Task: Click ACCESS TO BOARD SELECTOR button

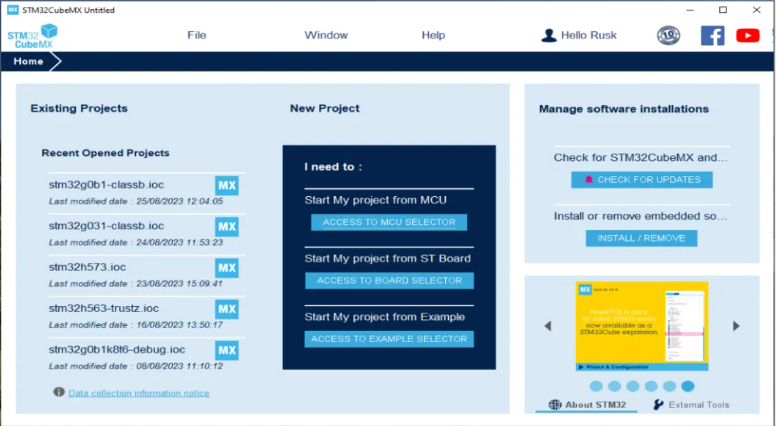Action: pyautogui.click(x=389, y=281)
